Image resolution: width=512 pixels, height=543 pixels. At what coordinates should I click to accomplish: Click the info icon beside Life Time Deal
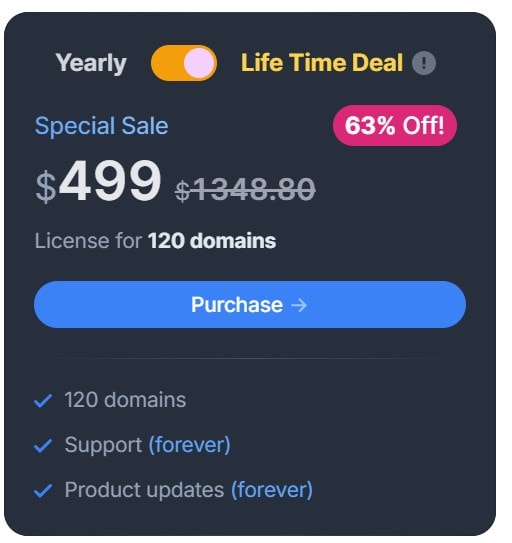pyautogui.click(x=424, y=63)
